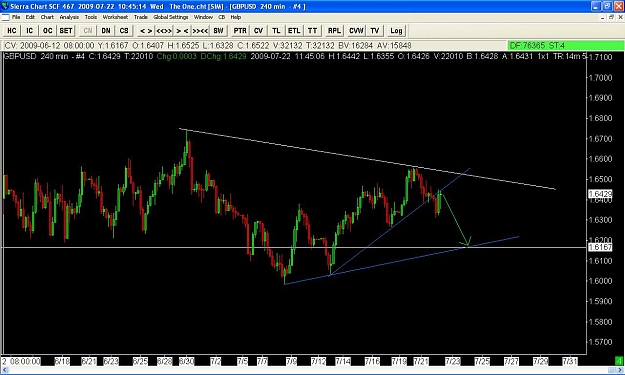Click the OC toolbar button
The width and height of the screenshot is (625, 375).
(x=48, y=31)
